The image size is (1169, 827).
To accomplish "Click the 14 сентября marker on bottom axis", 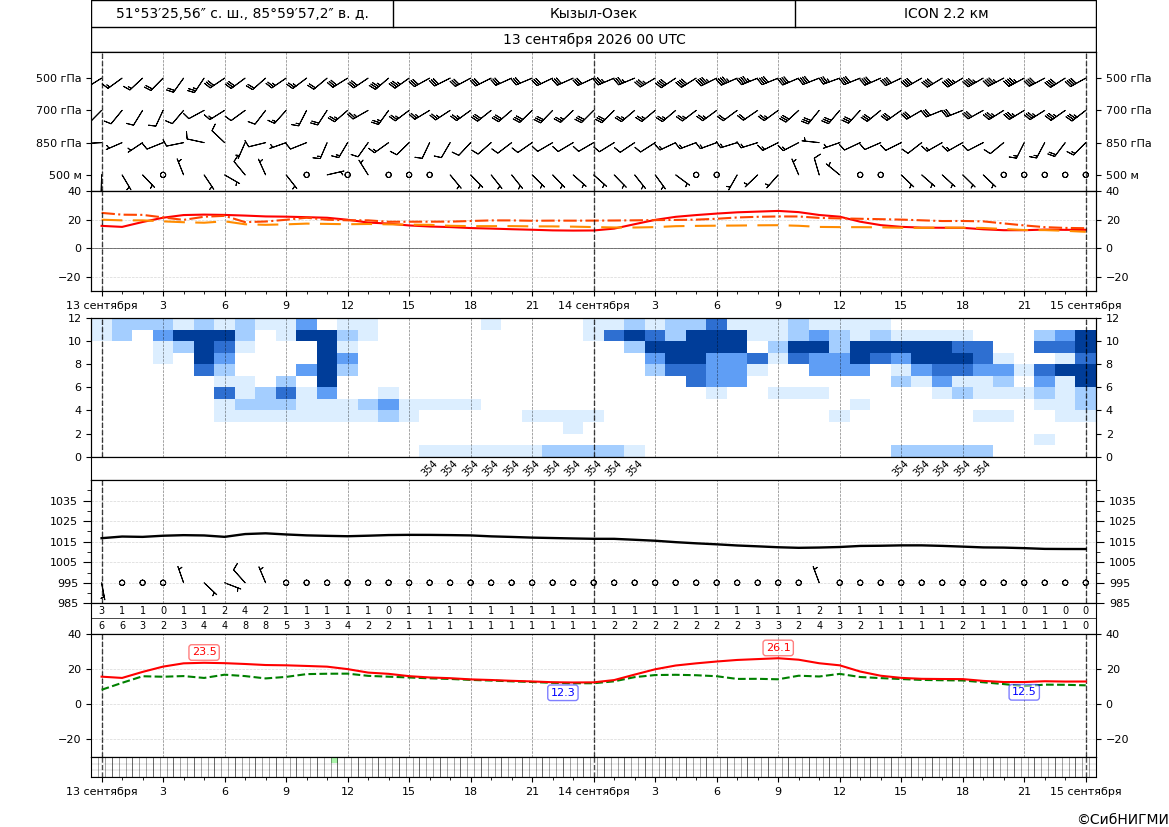I will tap(593, 791).
